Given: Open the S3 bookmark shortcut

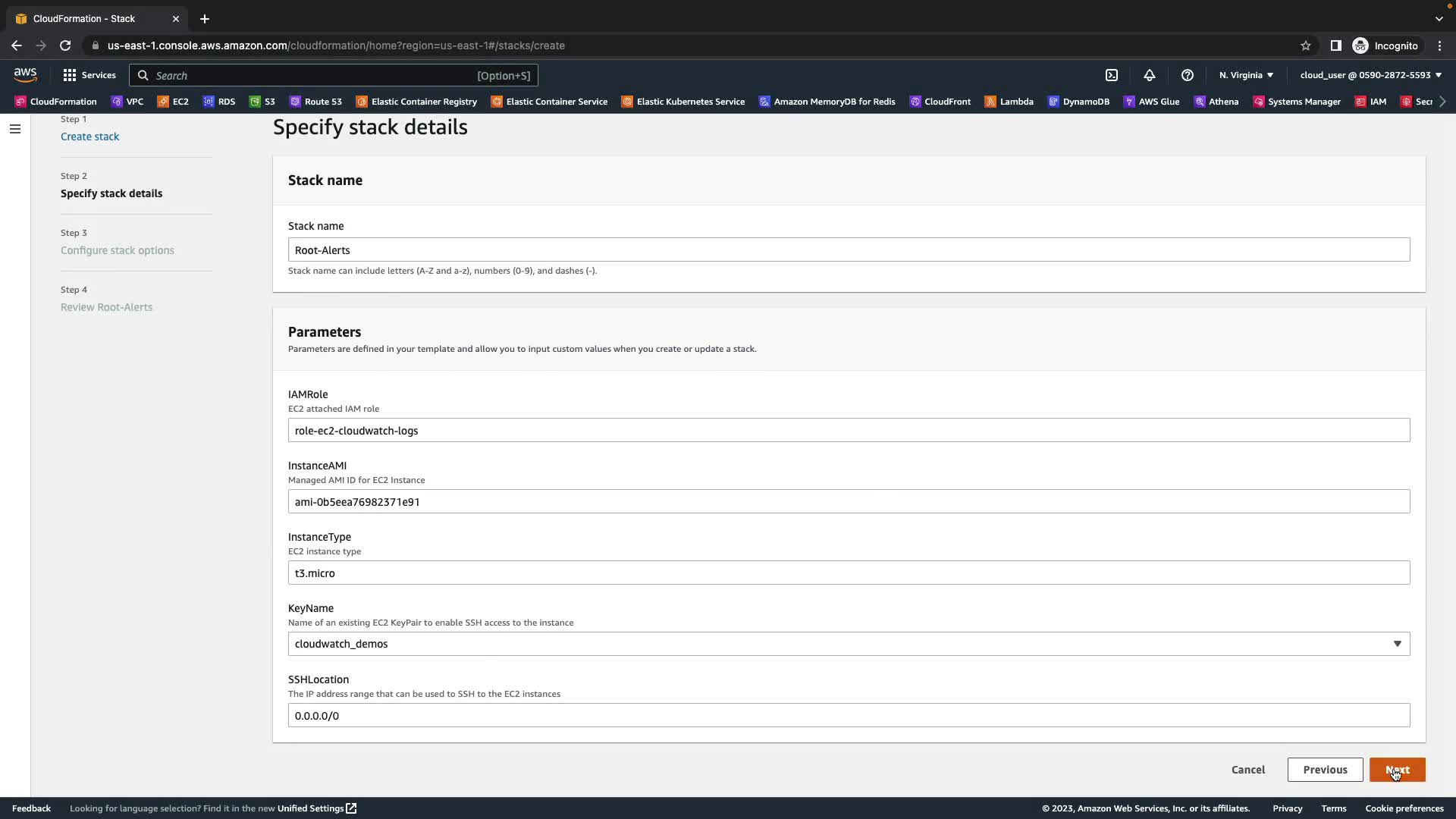Looking at the screenshot, I should pos(262,102).
